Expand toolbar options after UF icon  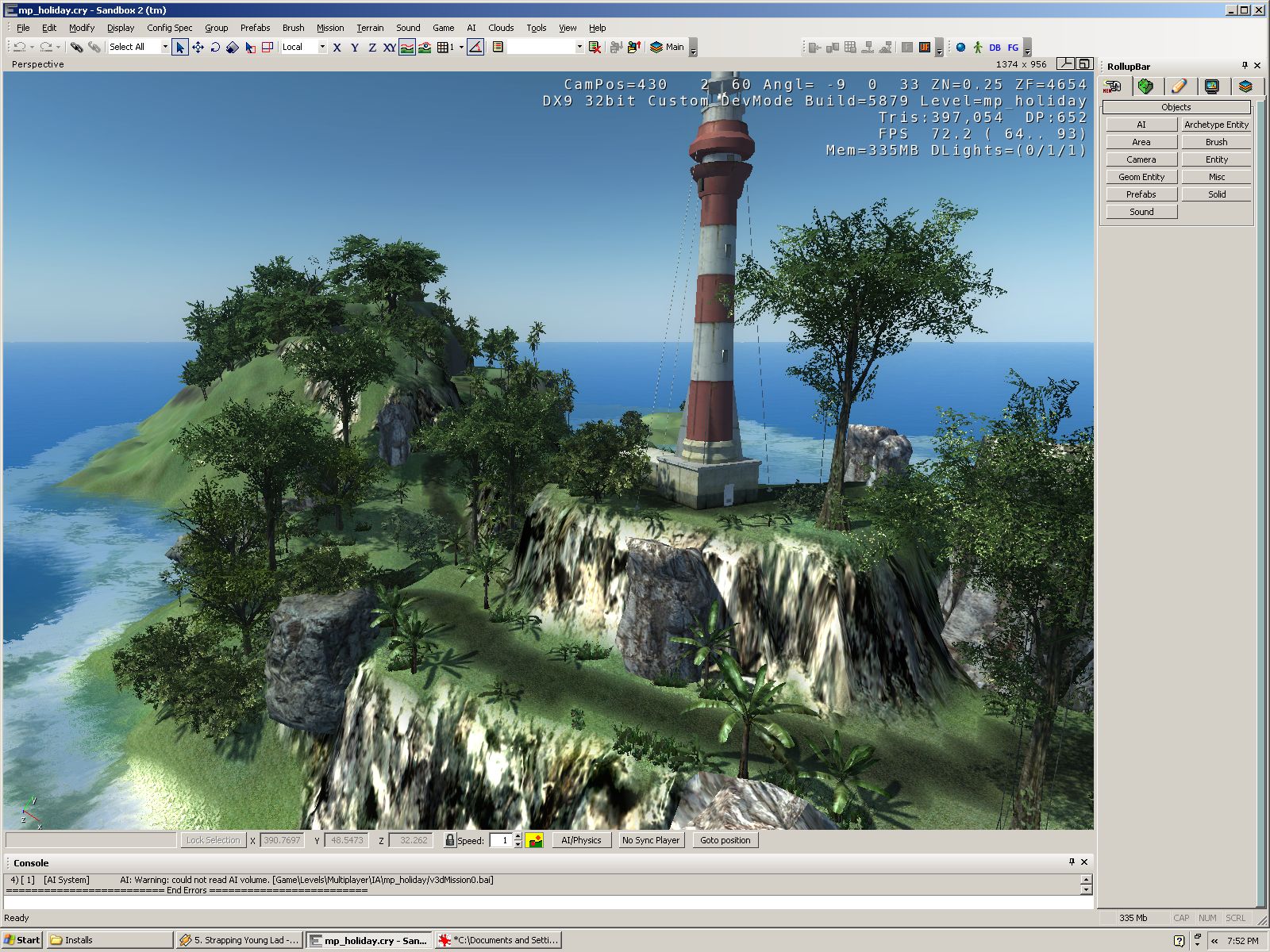939,49
